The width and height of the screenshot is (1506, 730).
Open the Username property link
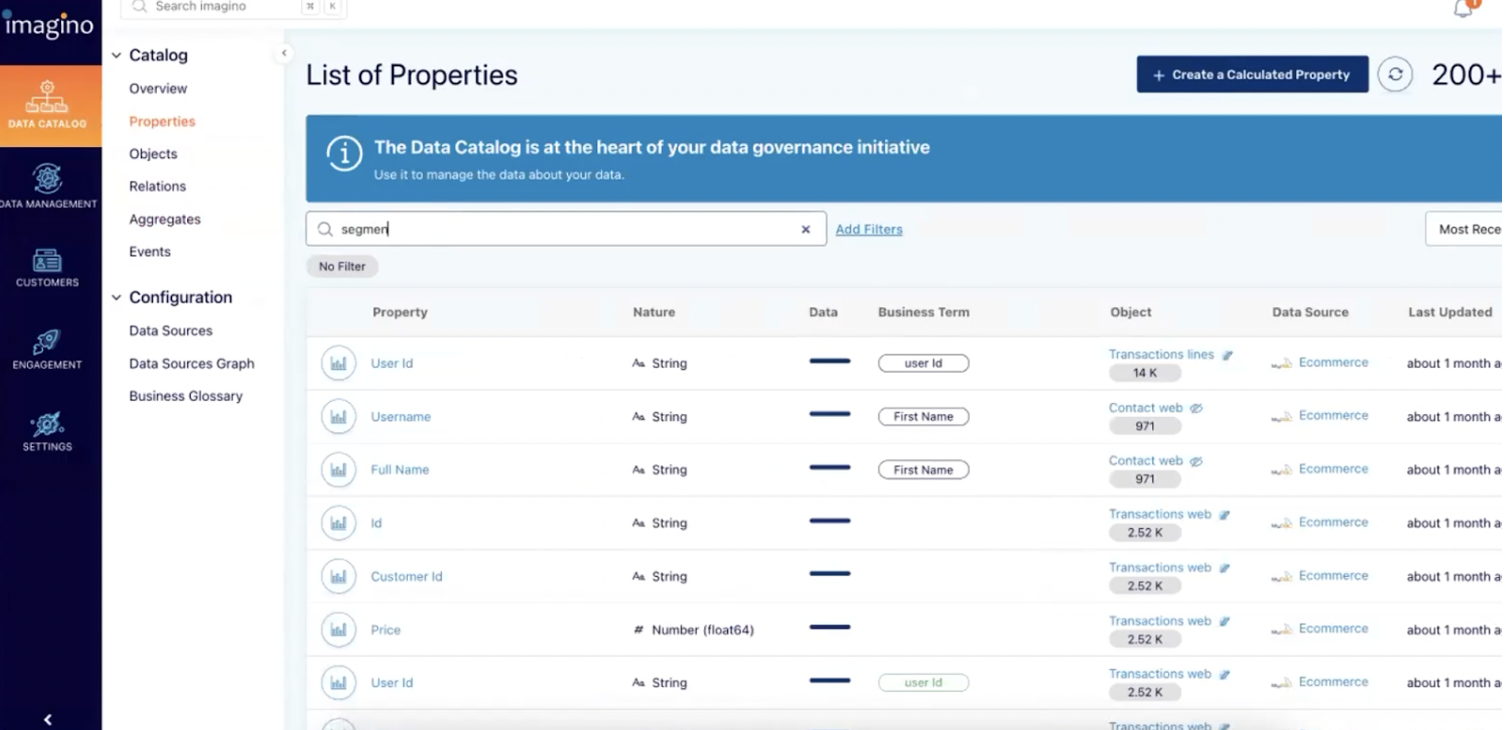pyautogui.click(x=401, y=417)
